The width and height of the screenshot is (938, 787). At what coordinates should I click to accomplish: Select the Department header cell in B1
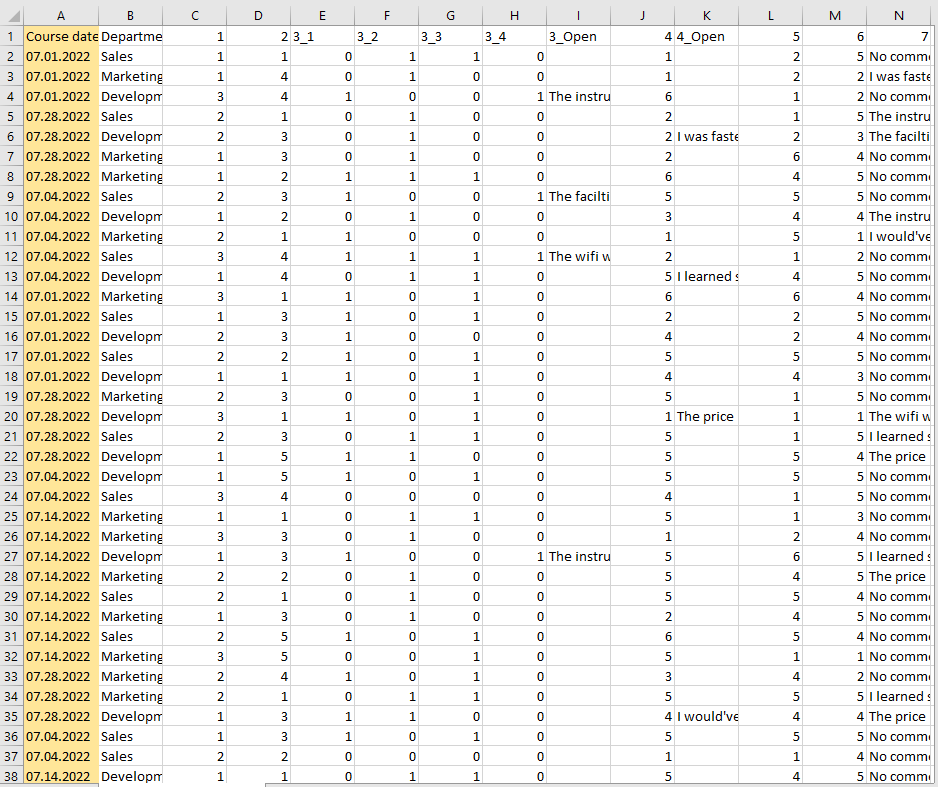(131, 36)
